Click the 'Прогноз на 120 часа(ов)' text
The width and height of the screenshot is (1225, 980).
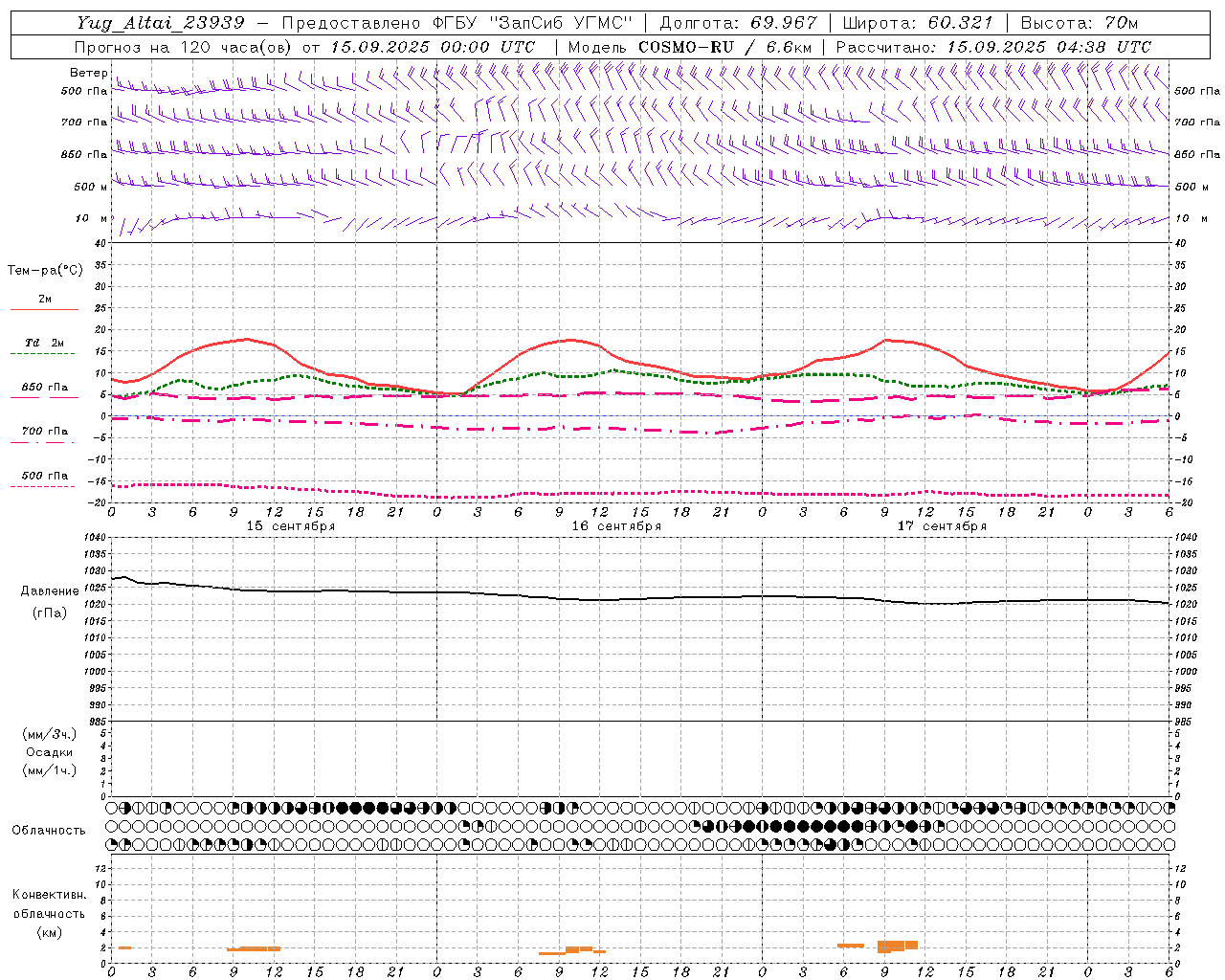pyautogui.click(x=184, y=47)
